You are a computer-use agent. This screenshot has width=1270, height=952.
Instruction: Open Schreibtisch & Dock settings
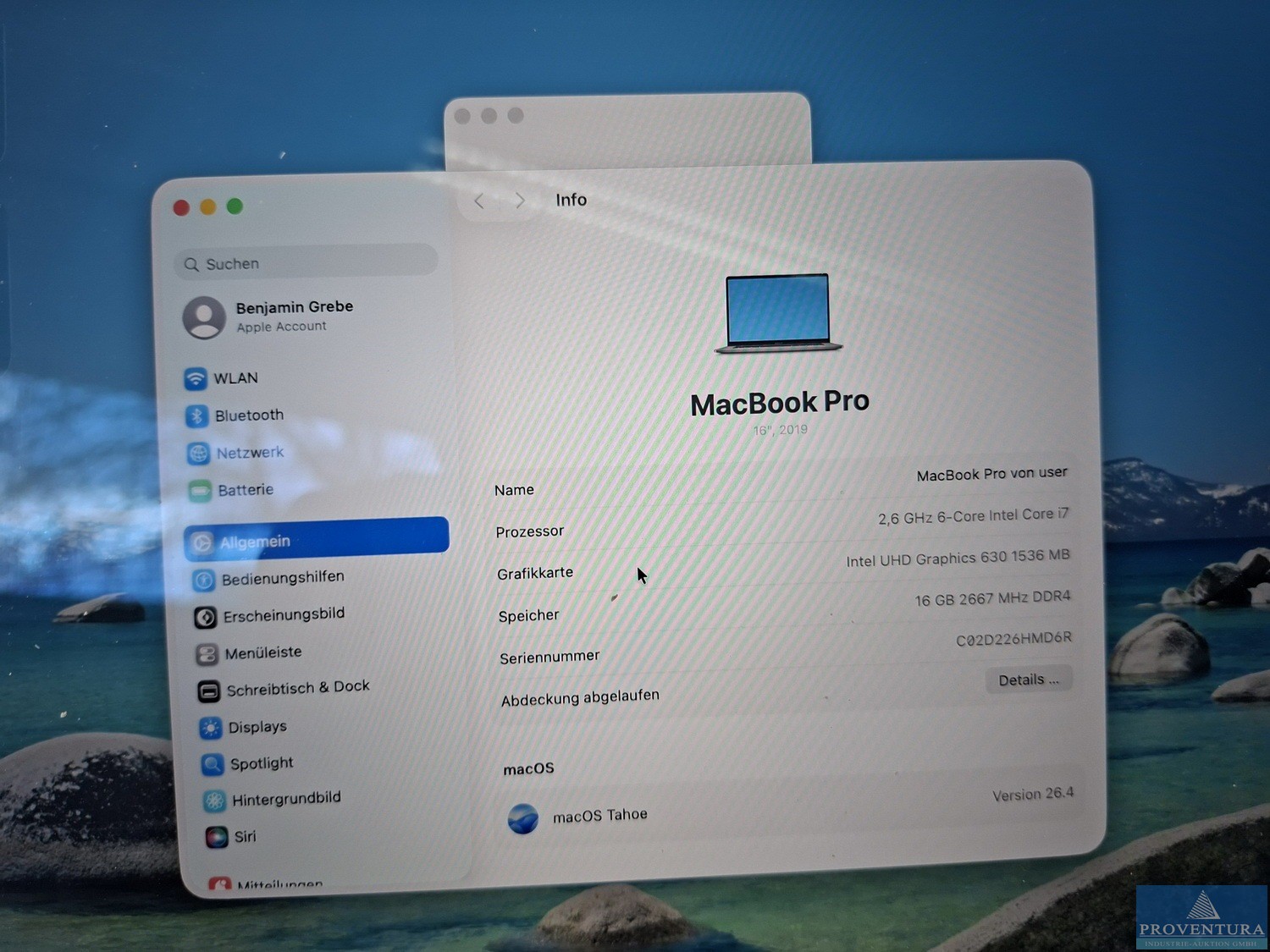(296, 688)
